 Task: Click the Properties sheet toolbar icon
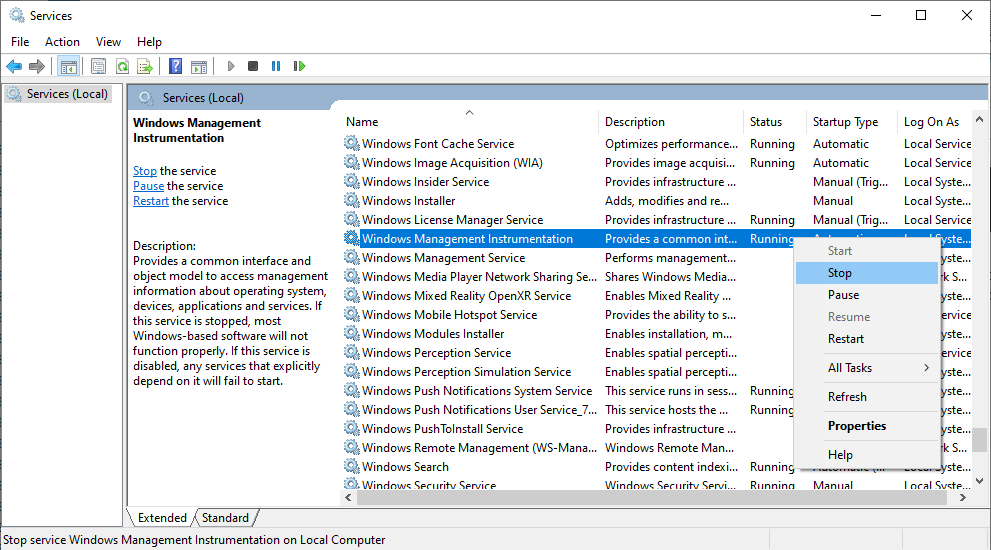[98, 66]
